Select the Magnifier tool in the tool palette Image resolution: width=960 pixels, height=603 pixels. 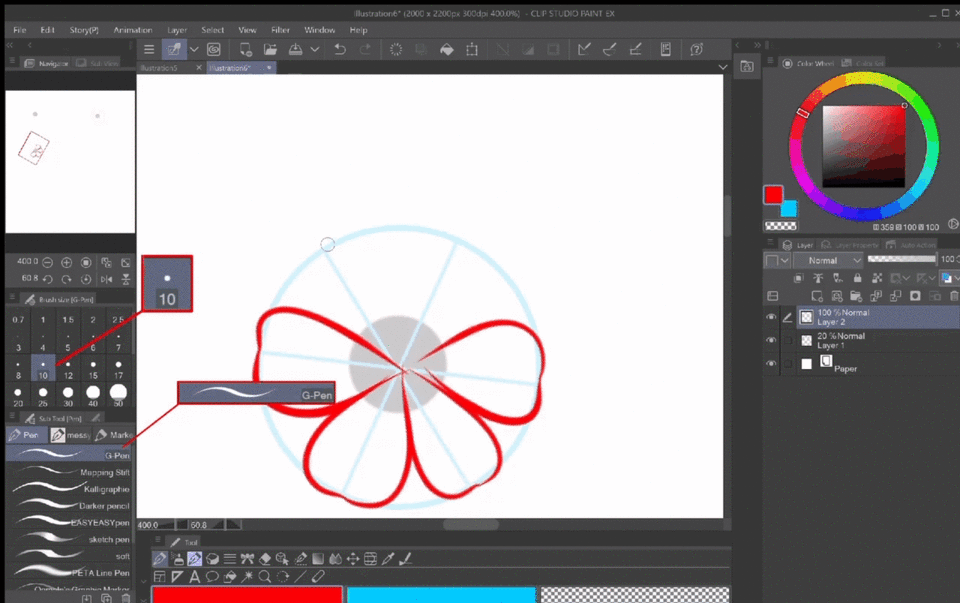265,577
